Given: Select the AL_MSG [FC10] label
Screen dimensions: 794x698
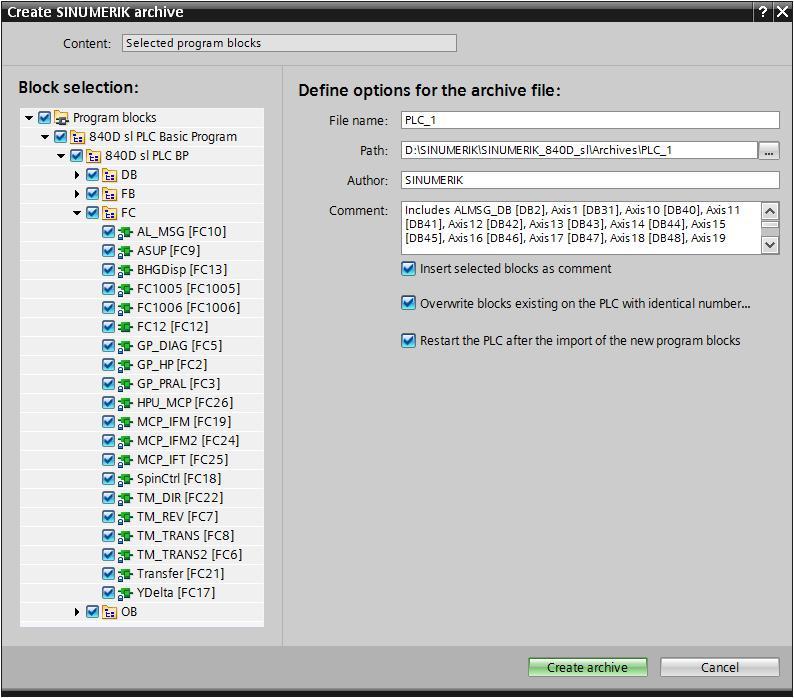Looking at the screenshot, I should click(181, 232).
